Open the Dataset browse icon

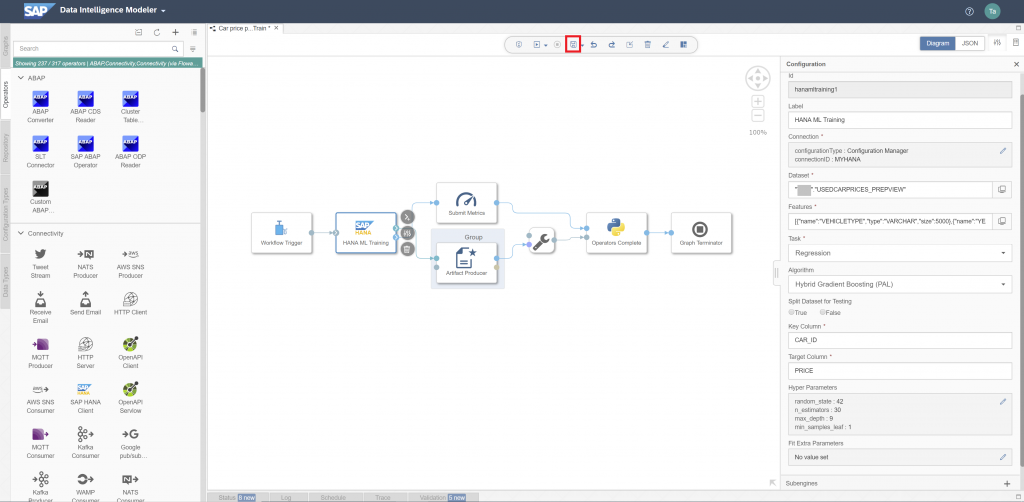click(x=1002, y=189)
